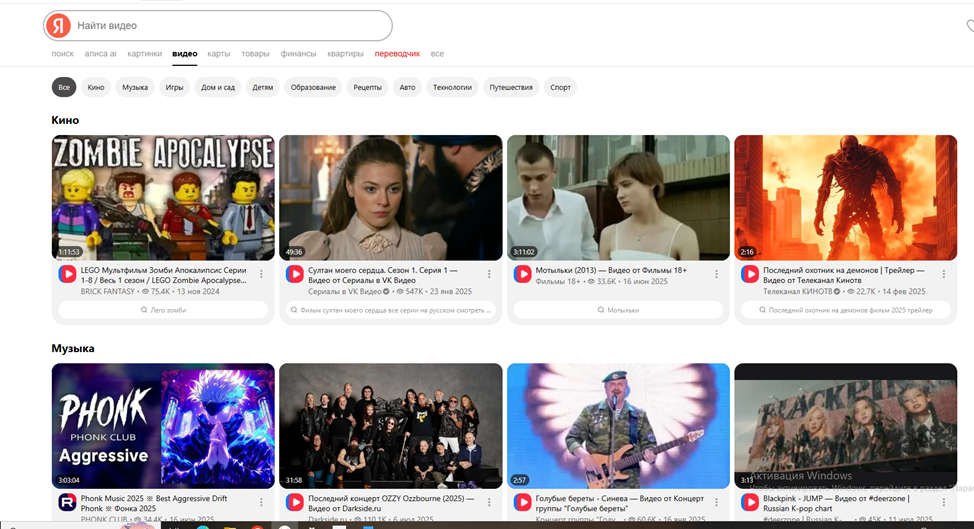Search suggestion 'Последний охотник на демонов фильм 2025 трейлер'
Image resolution: width=974 pixels, height=529 pixels.
pyautogui.click(x=846, y=310)
